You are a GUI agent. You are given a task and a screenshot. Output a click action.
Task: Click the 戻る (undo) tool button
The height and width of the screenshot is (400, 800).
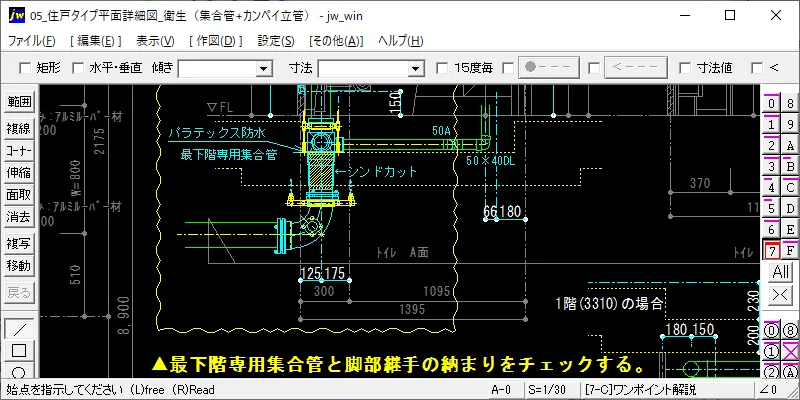19,292
